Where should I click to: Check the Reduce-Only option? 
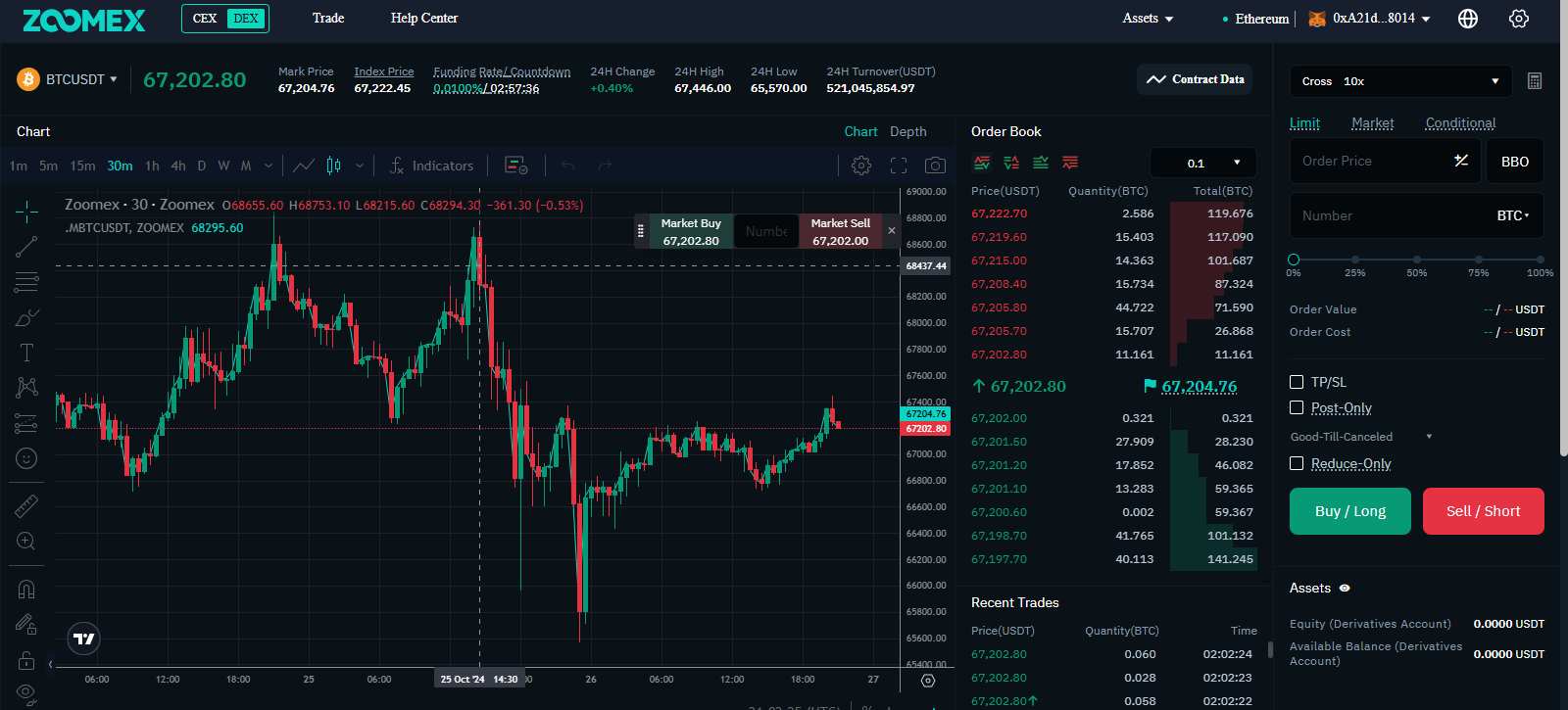[1297, 463]
